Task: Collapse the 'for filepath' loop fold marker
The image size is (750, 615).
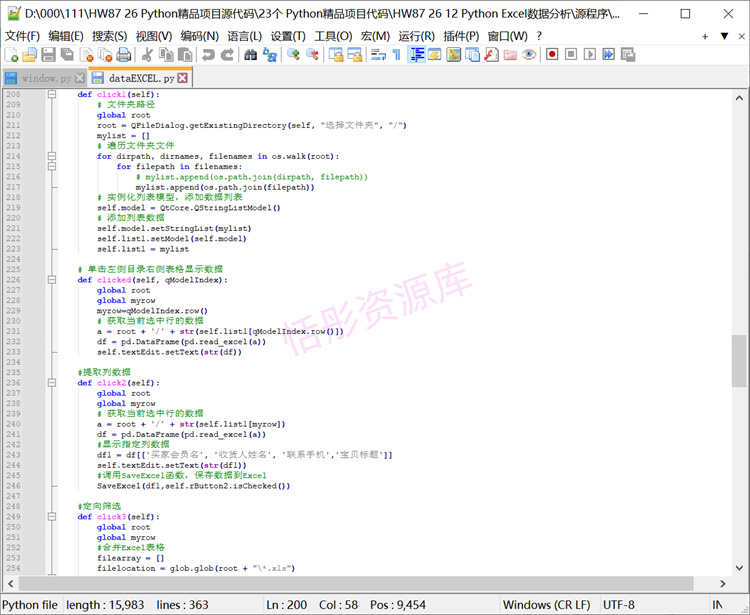Action: [52, 166]
